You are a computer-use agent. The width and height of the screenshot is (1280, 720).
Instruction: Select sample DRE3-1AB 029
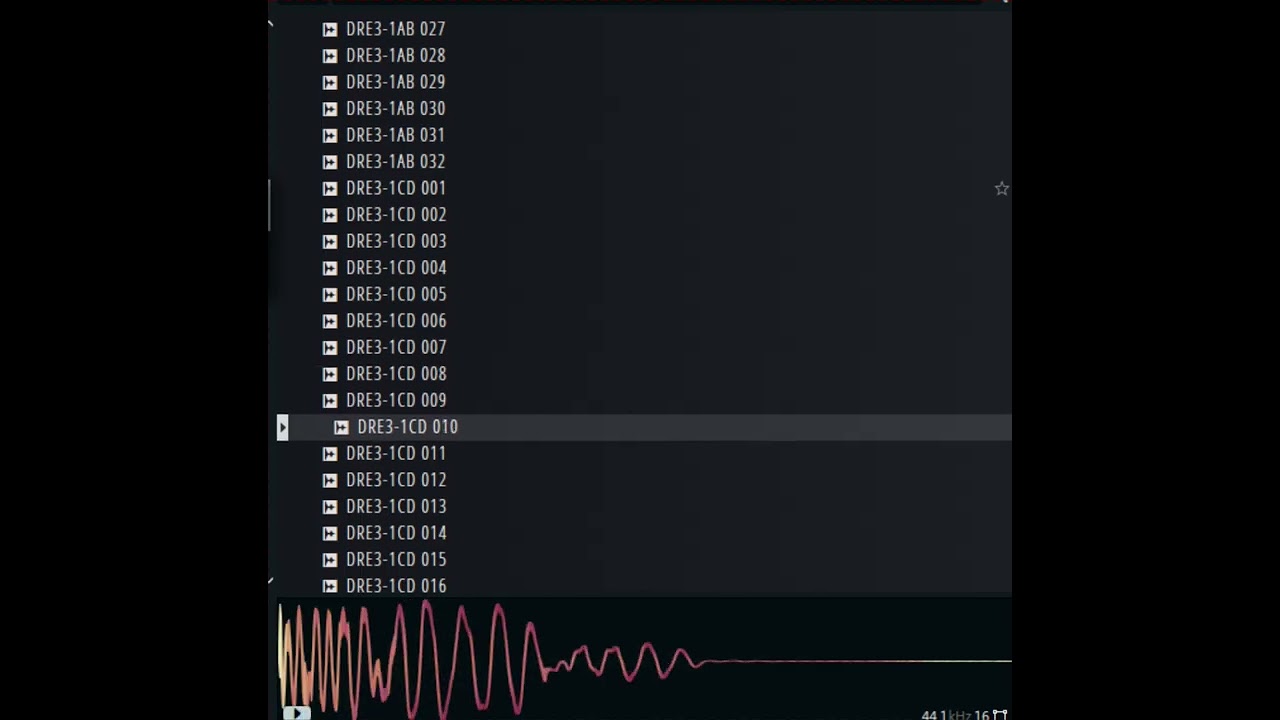[395, 82]
